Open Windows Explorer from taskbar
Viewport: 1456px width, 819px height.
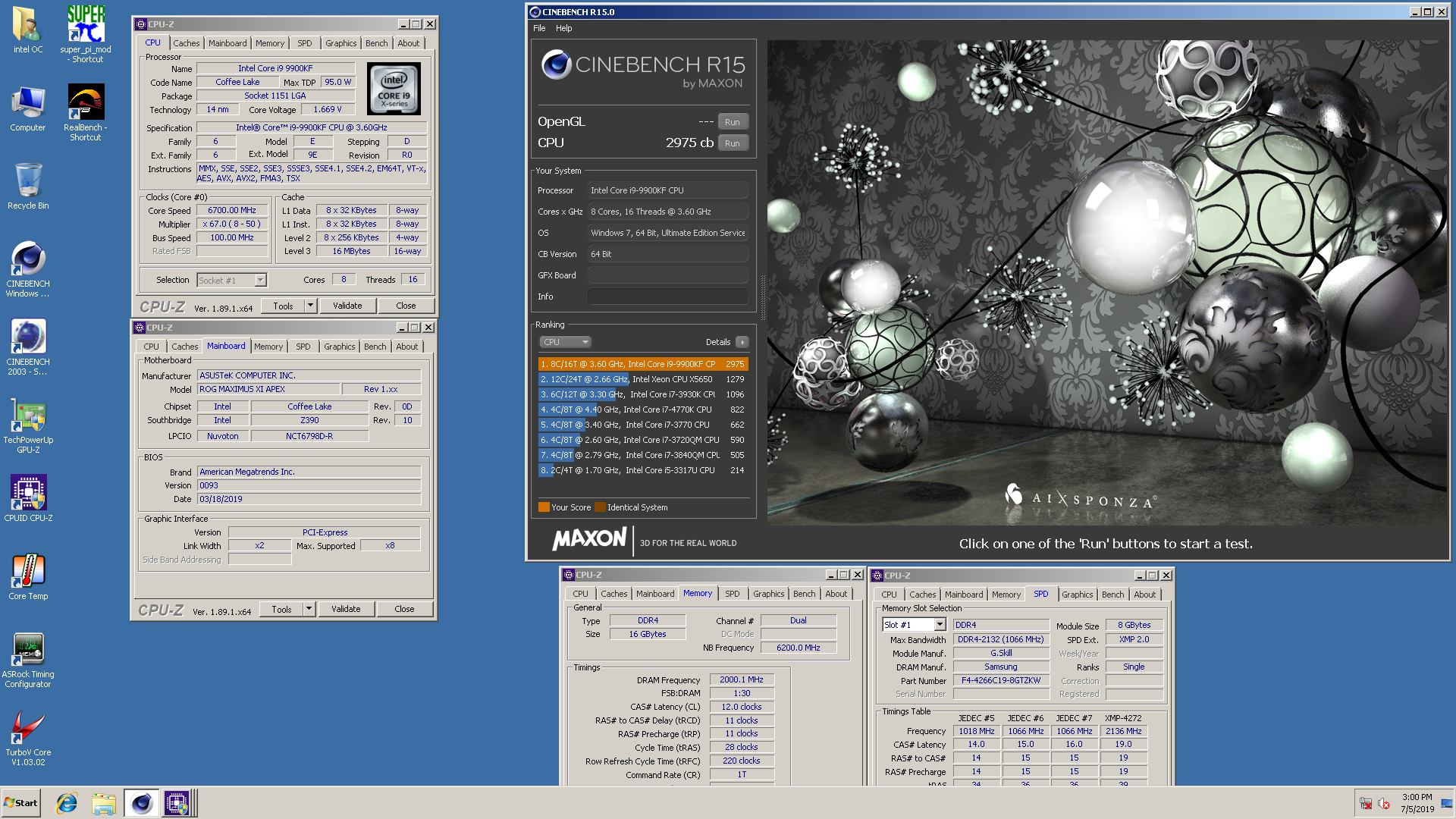point(104,803)
